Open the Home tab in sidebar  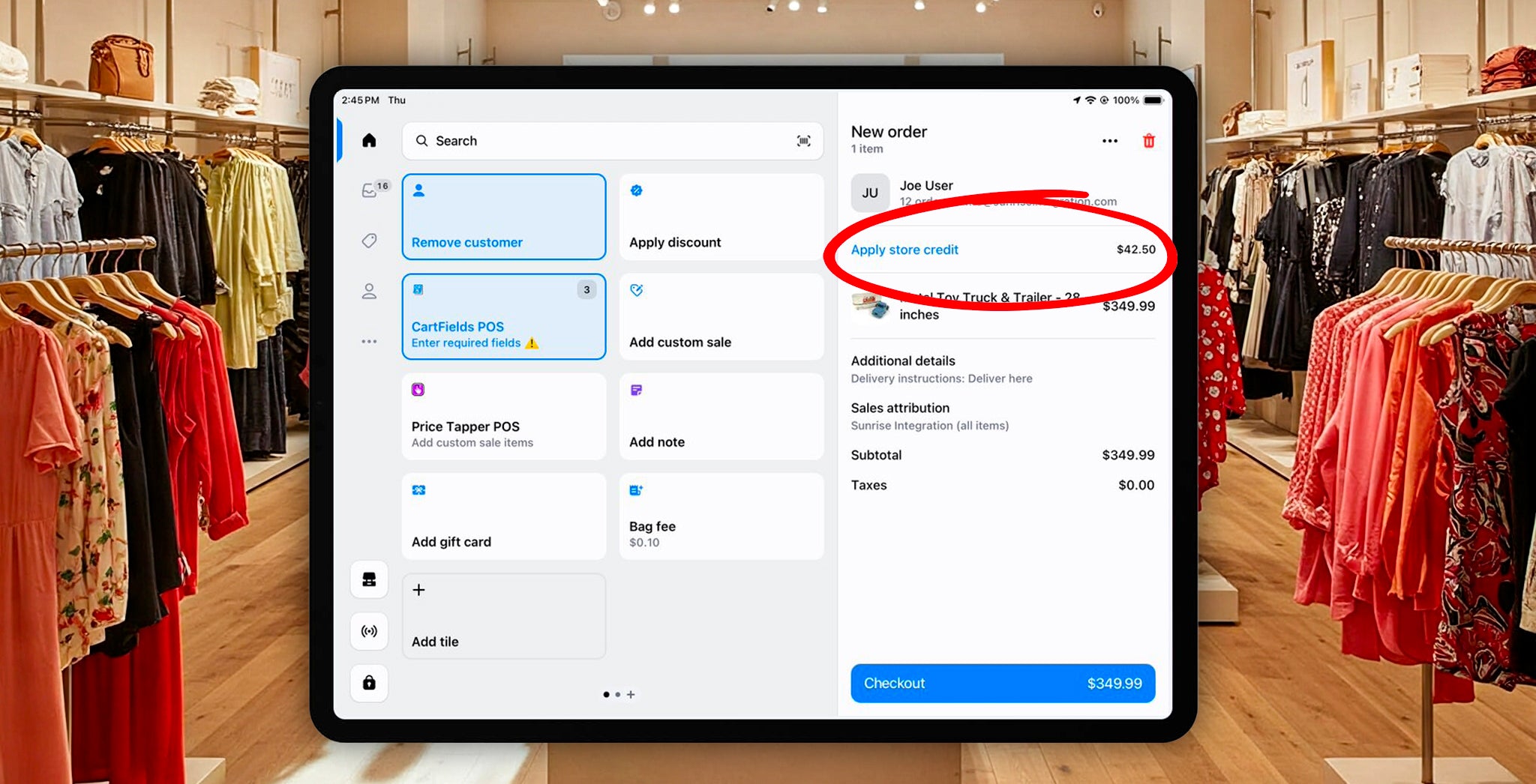coord(369,141)
